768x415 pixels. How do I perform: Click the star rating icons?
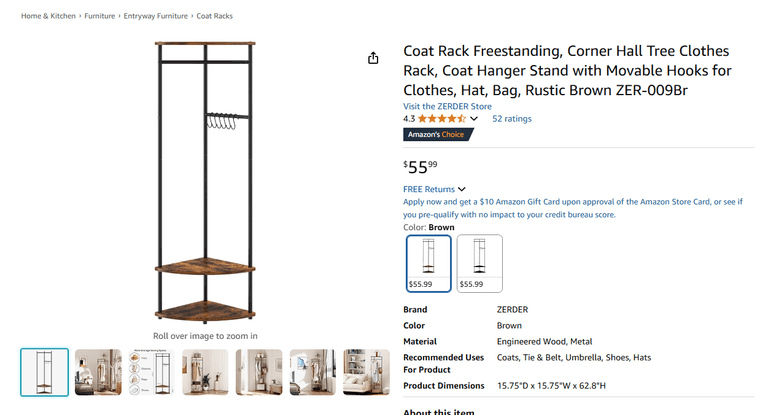(441, 119)
